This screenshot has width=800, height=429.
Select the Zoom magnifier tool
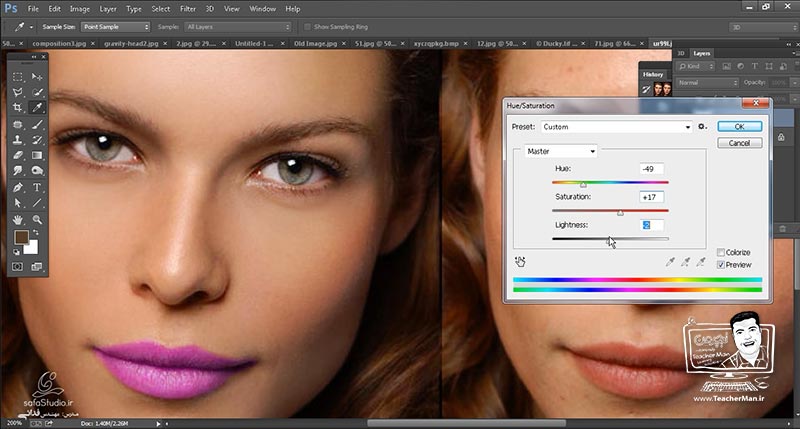click(x=37, y=220)
